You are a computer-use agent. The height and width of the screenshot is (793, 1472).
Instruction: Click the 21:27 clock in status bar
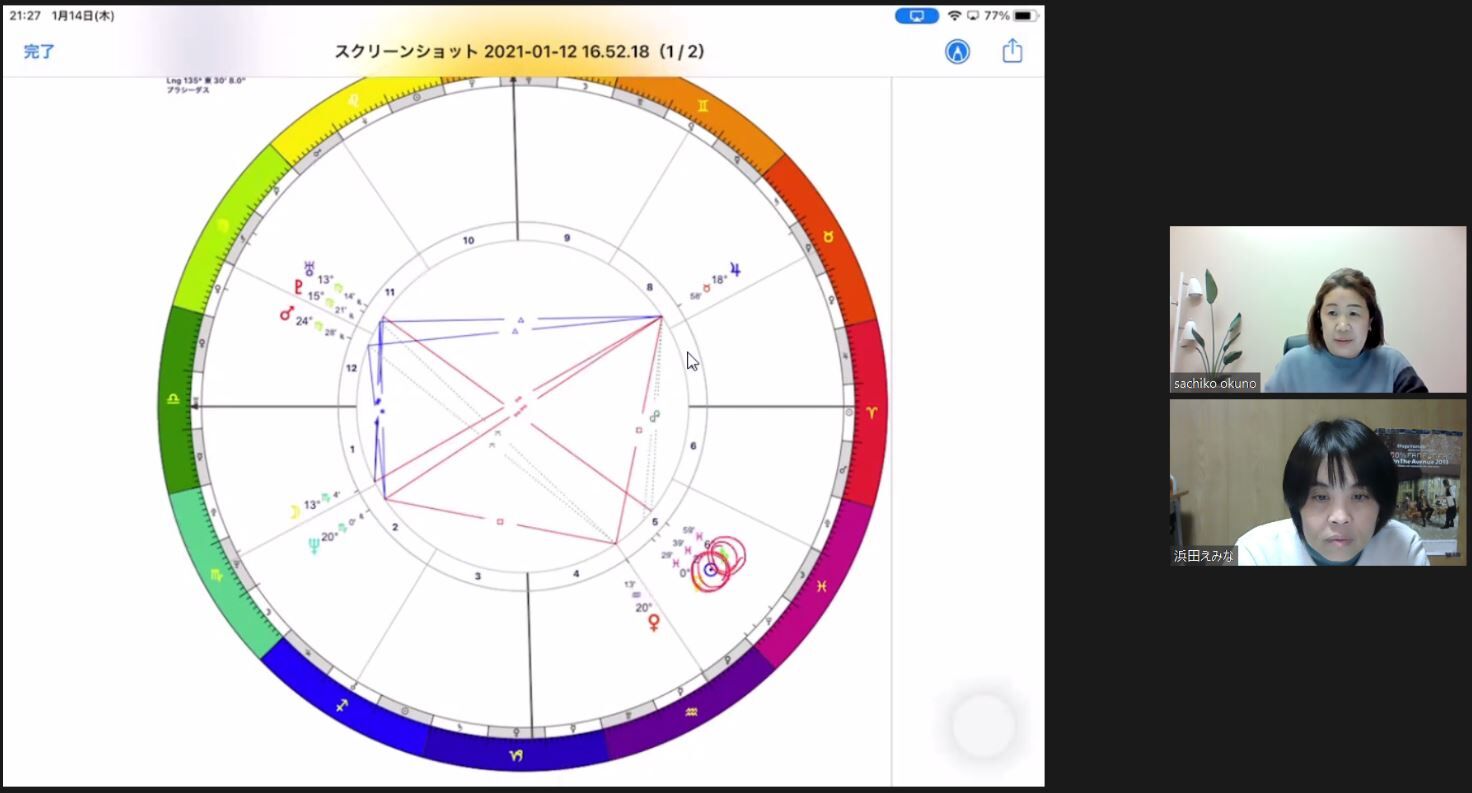[x=25, y=16]
